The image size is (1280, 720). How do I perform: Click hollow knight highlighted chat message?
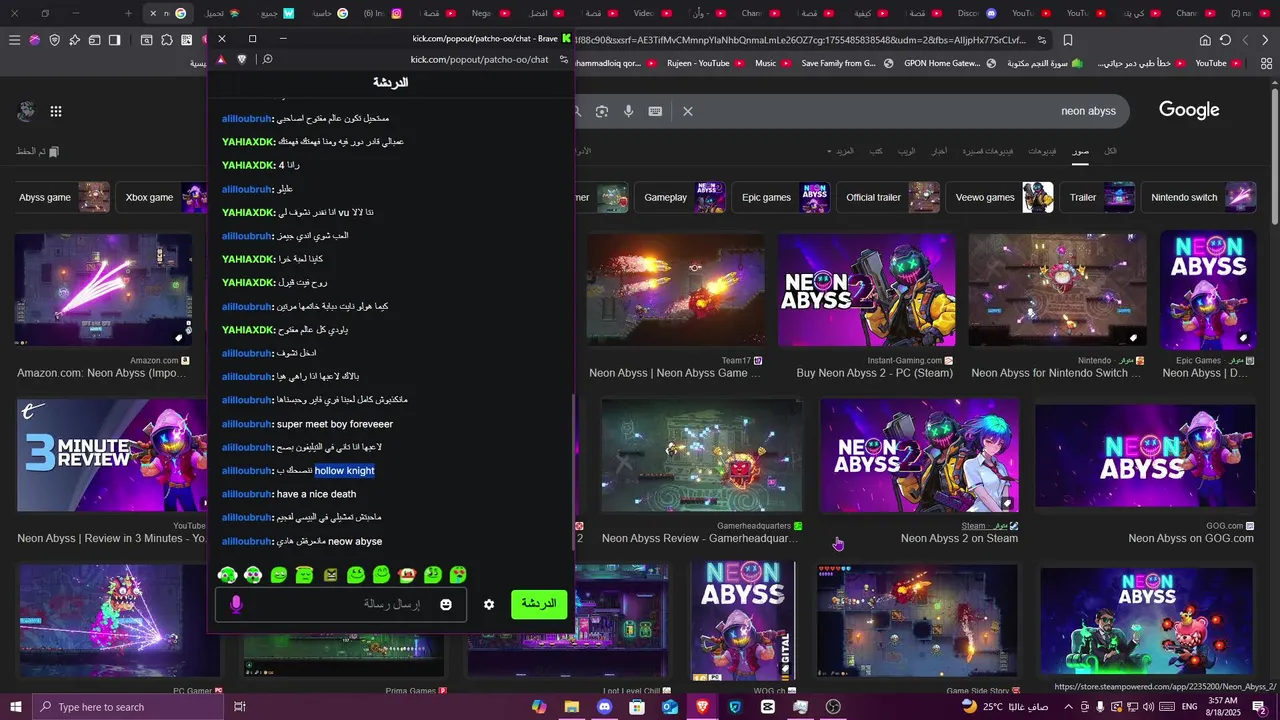(x=344, y=471)
